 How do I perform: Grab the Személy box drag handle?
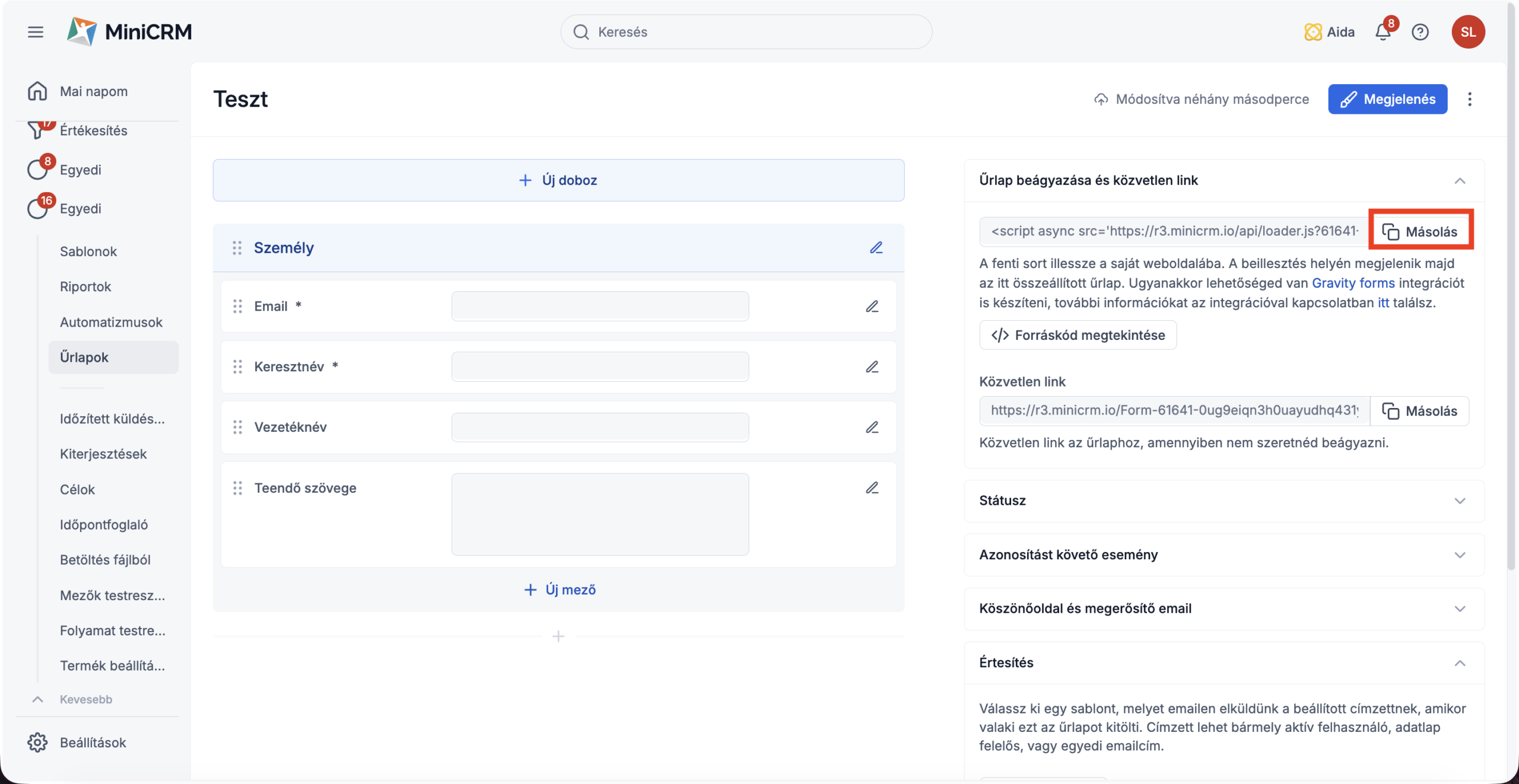237,248
